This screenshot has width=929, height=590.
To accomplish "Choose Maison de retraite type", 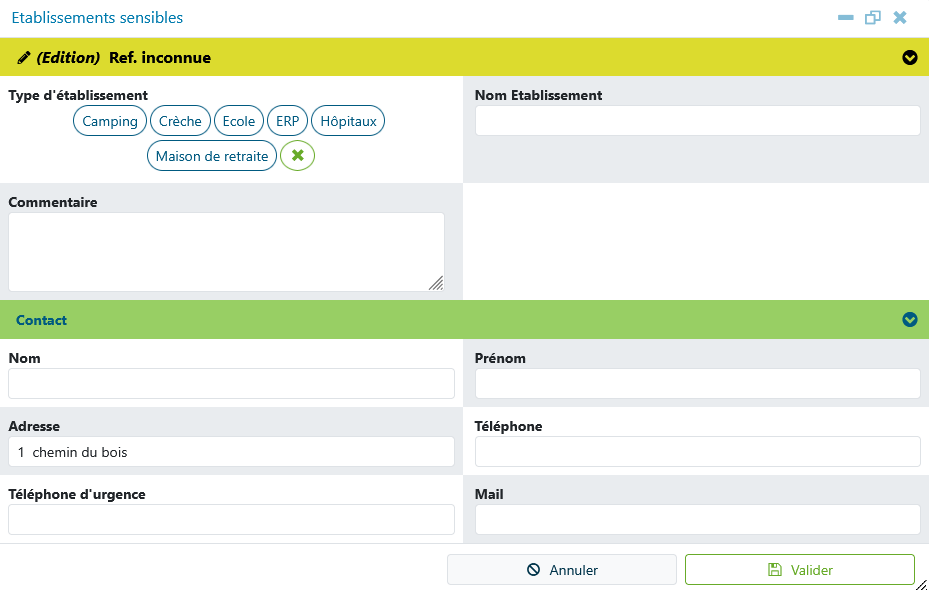I will [212, 156].
